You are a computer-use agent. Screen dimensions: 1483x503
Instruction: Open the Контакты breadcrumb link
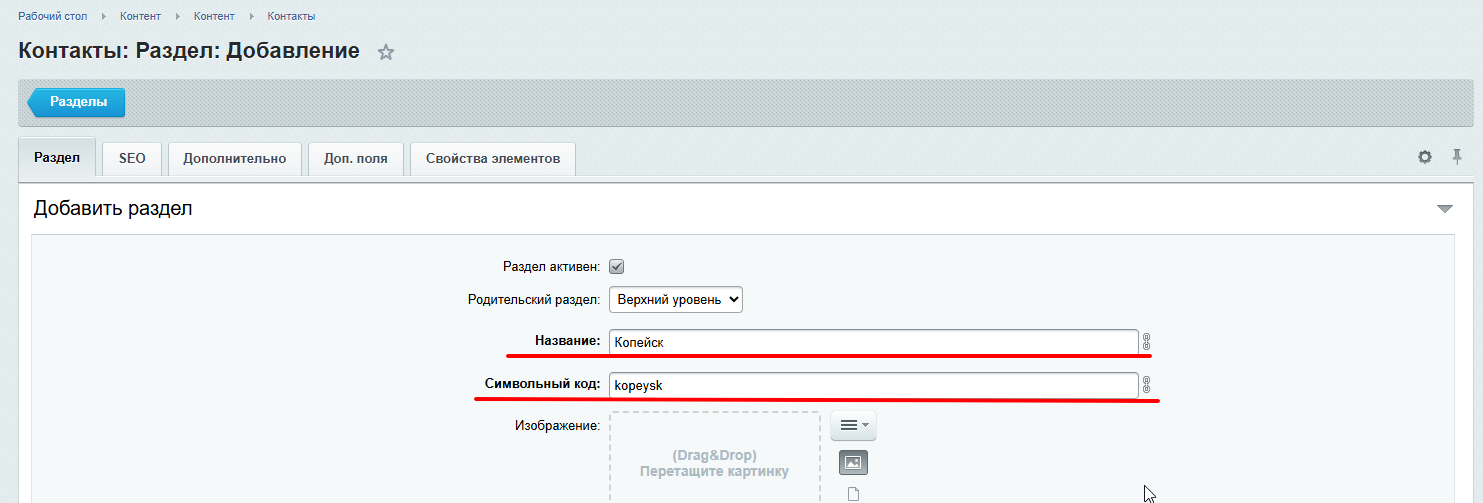click(291, 17)
